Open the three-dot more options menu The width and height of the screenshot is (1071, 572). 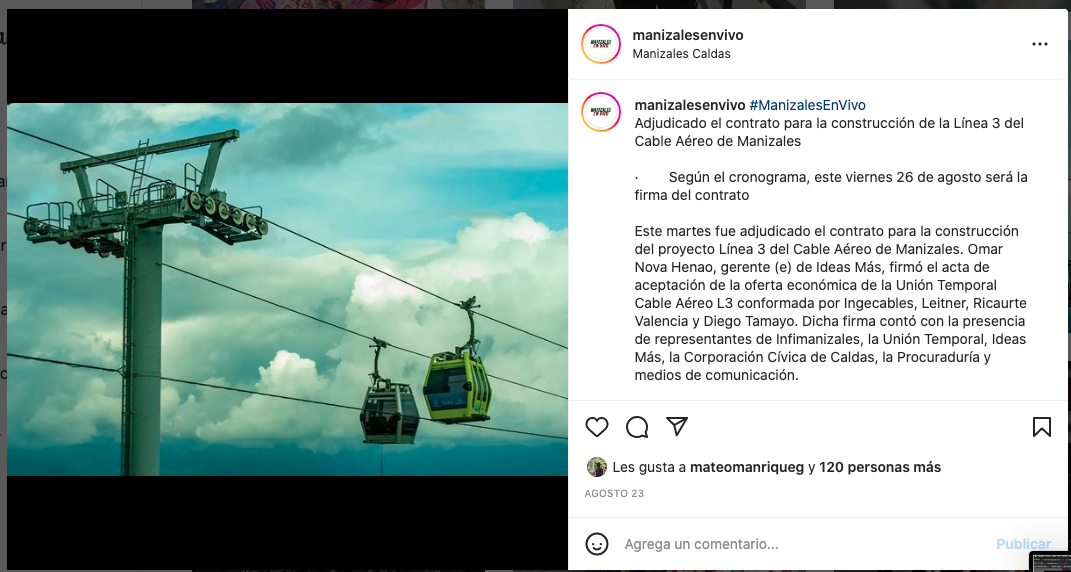[x=1040, y=44]
